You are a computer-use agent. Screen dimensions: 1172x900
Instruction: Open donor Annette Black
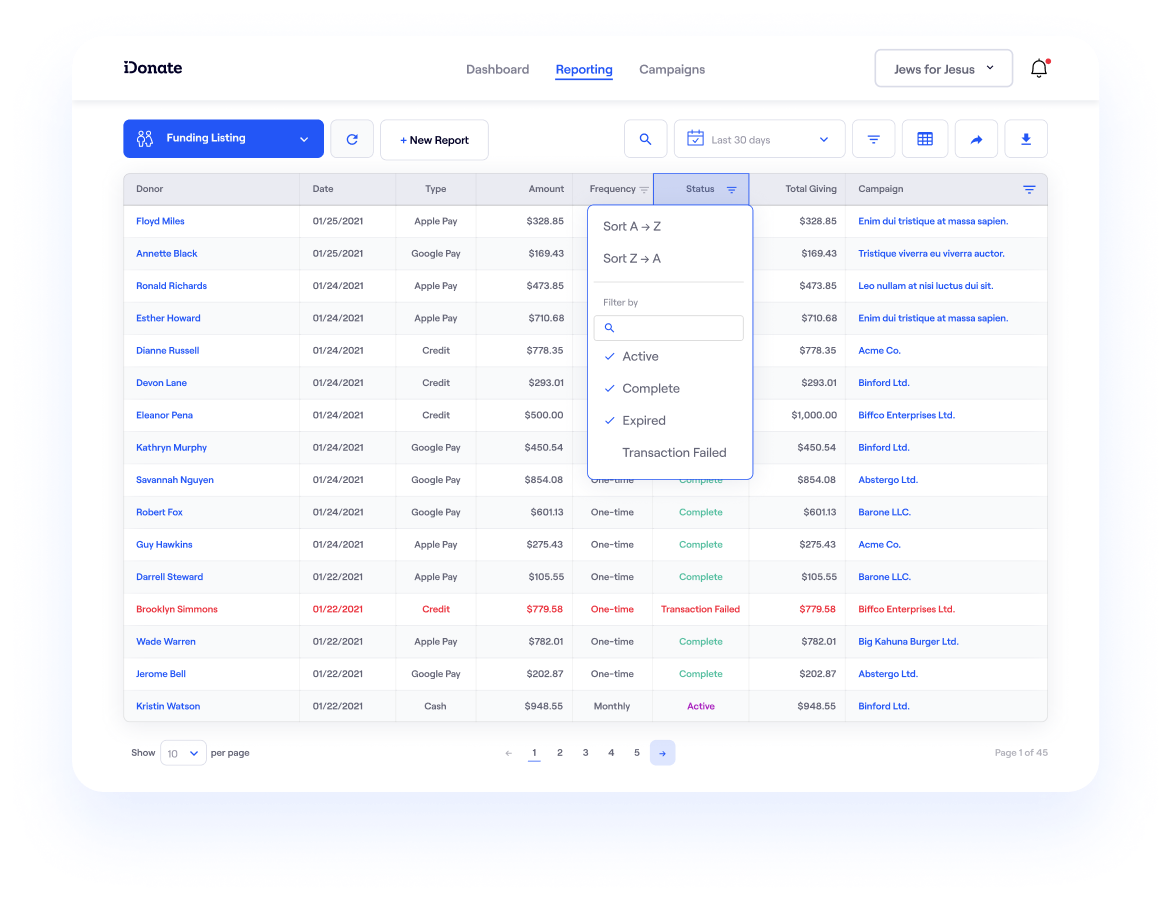pyautogui.click(x=167, y=253)
